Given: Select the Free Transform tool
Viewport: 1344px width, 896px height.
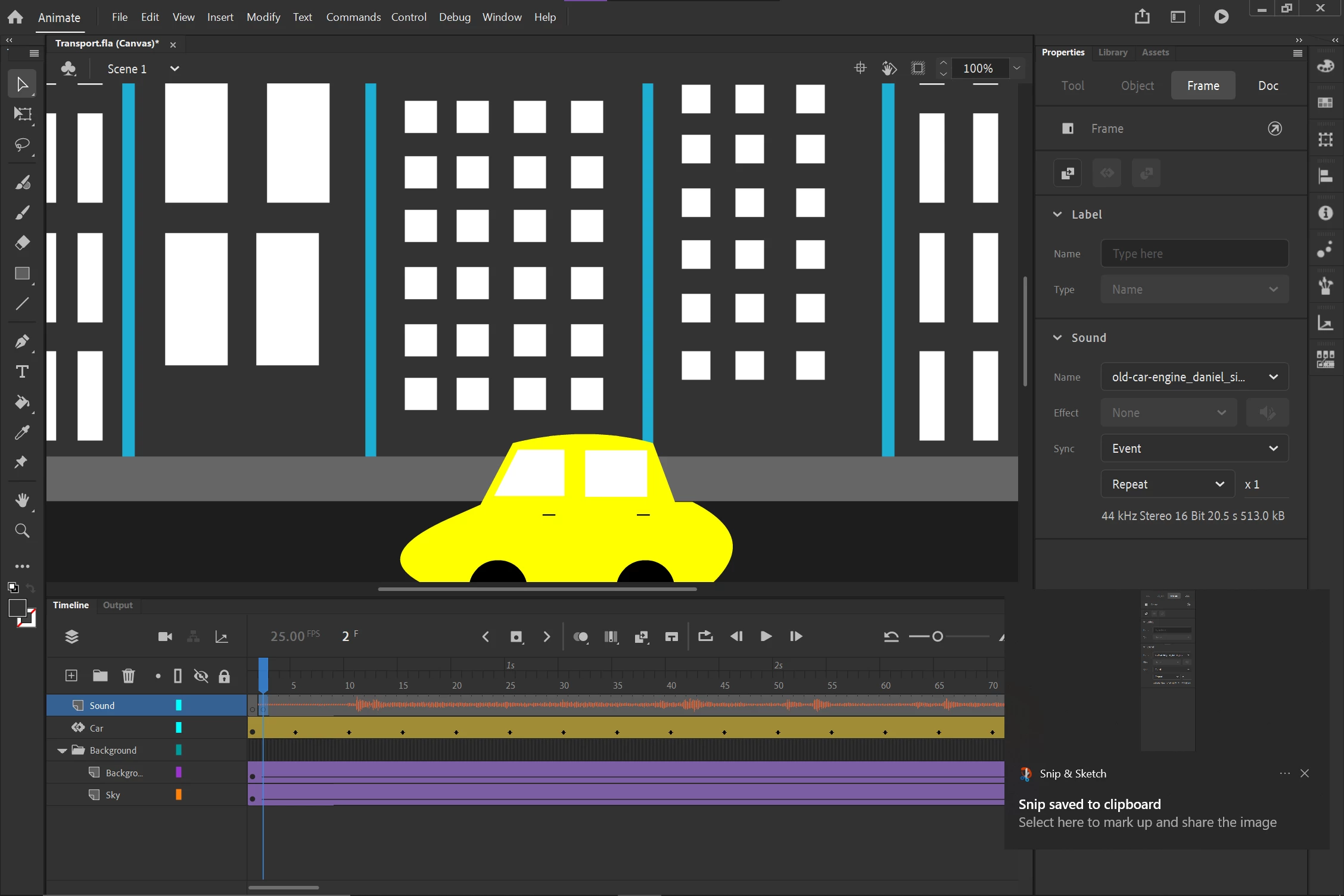Looking at the screenshot, I should tap(22, 114).
